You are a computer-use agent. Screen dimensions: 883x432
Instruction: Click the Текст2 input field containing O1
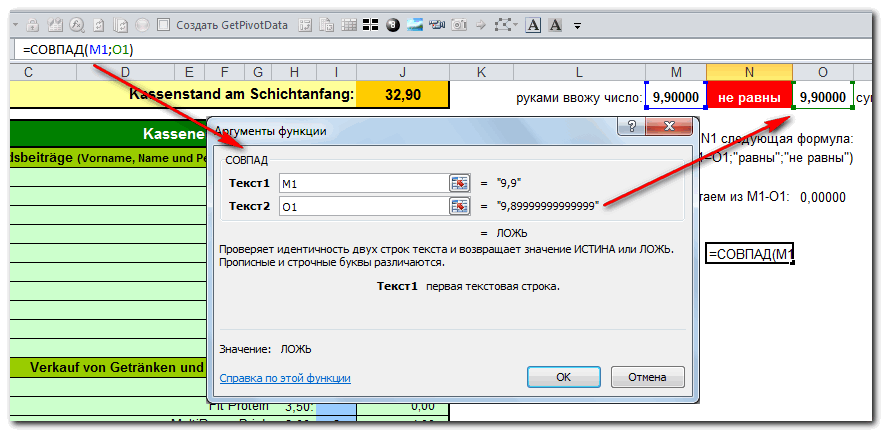tap(363, 206)
